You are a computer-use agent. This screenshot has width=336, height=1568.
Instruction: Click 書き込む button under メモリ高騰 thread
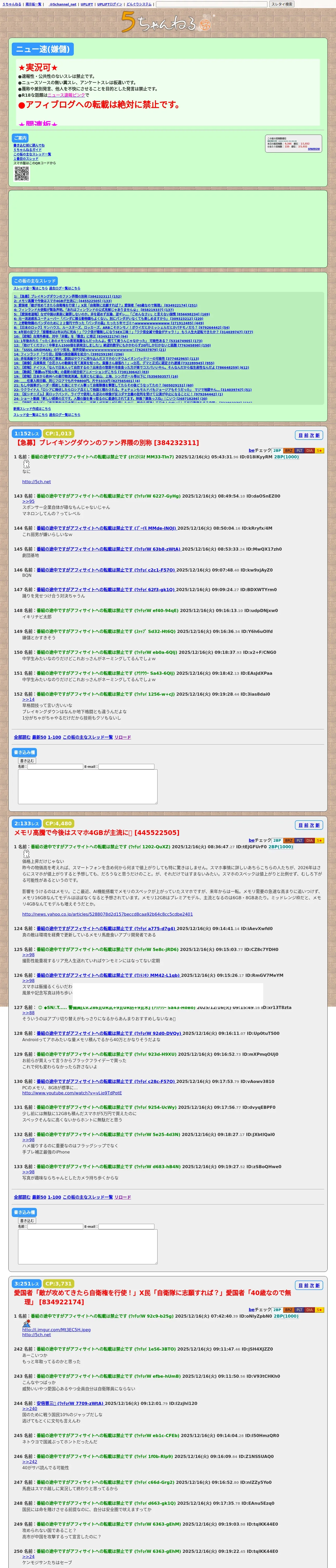click(27, 1221)
